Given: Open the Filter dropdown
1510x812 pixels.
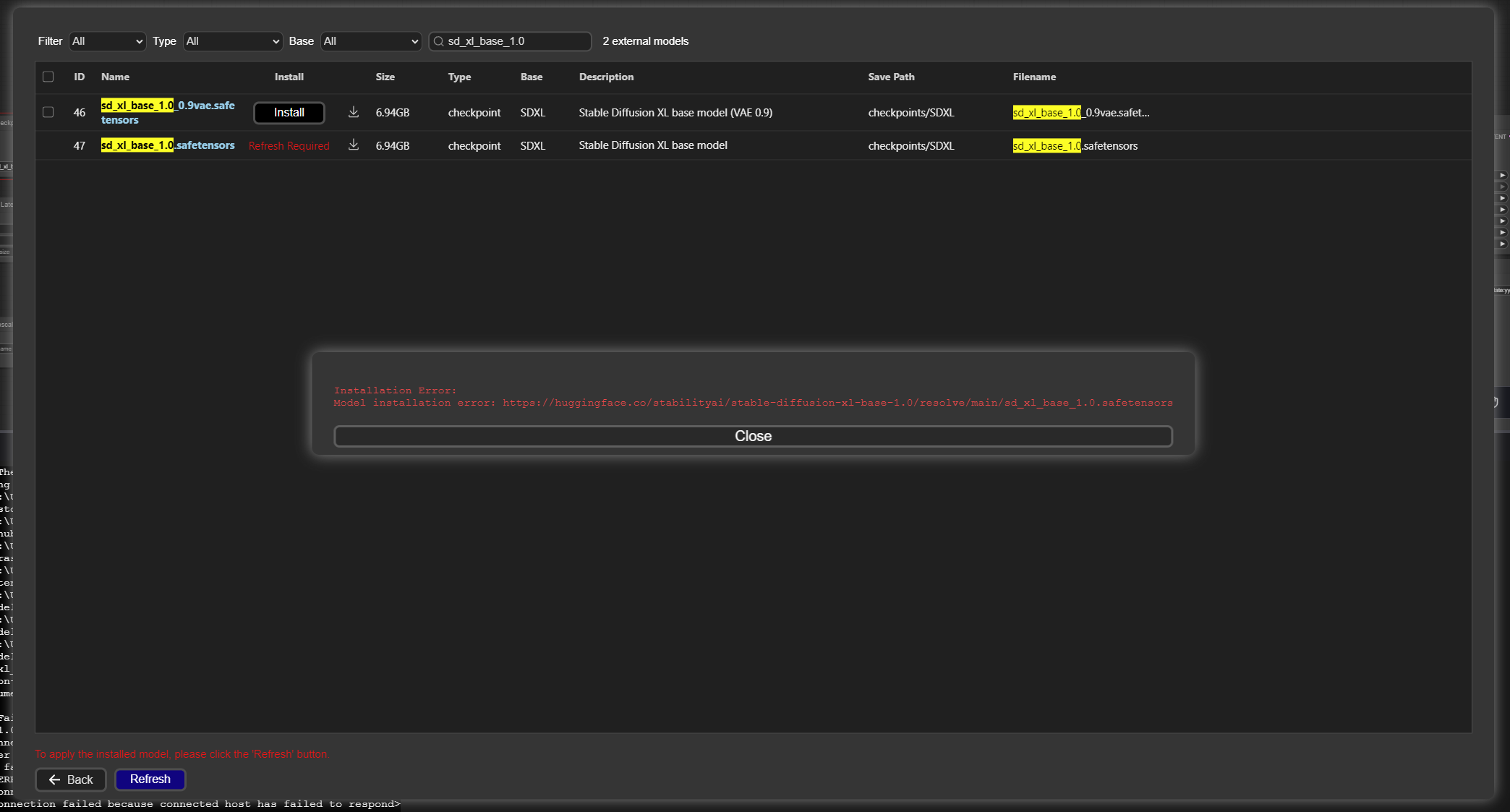Looking at the screenshot, I should (x=108, y=41).
